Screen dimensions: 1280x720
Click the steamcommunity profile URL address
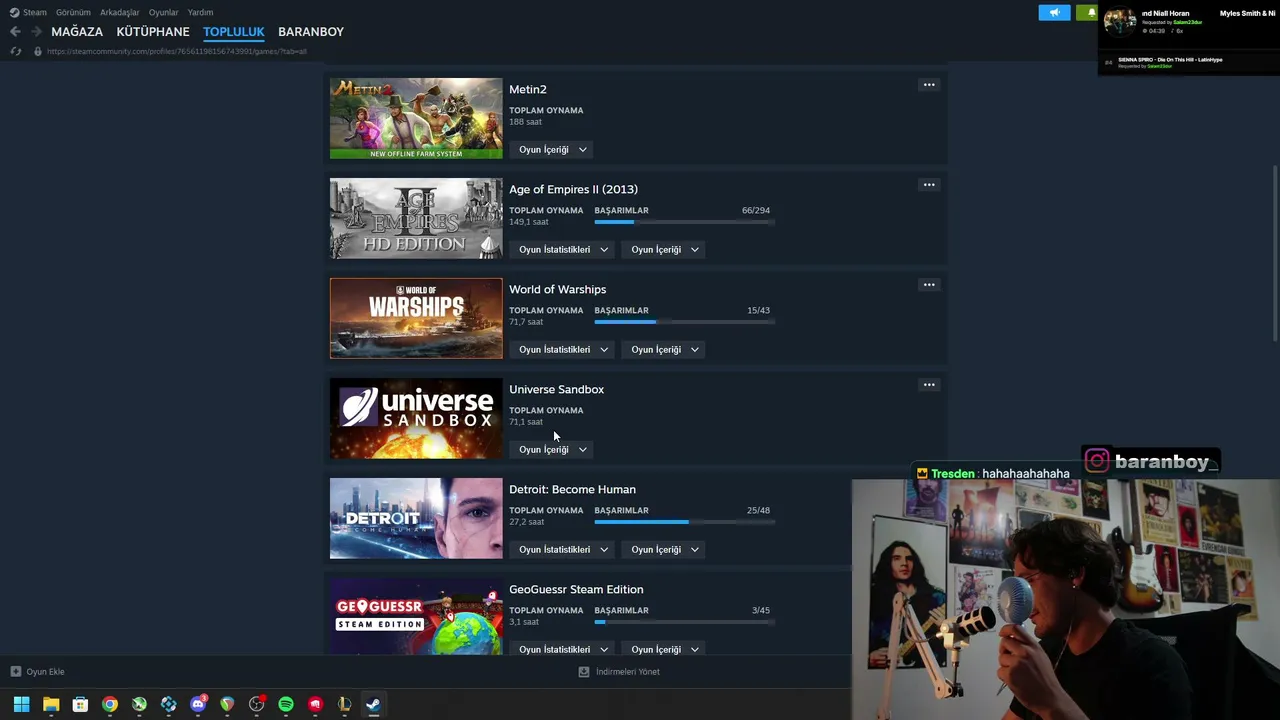click(x=176, y=51)
